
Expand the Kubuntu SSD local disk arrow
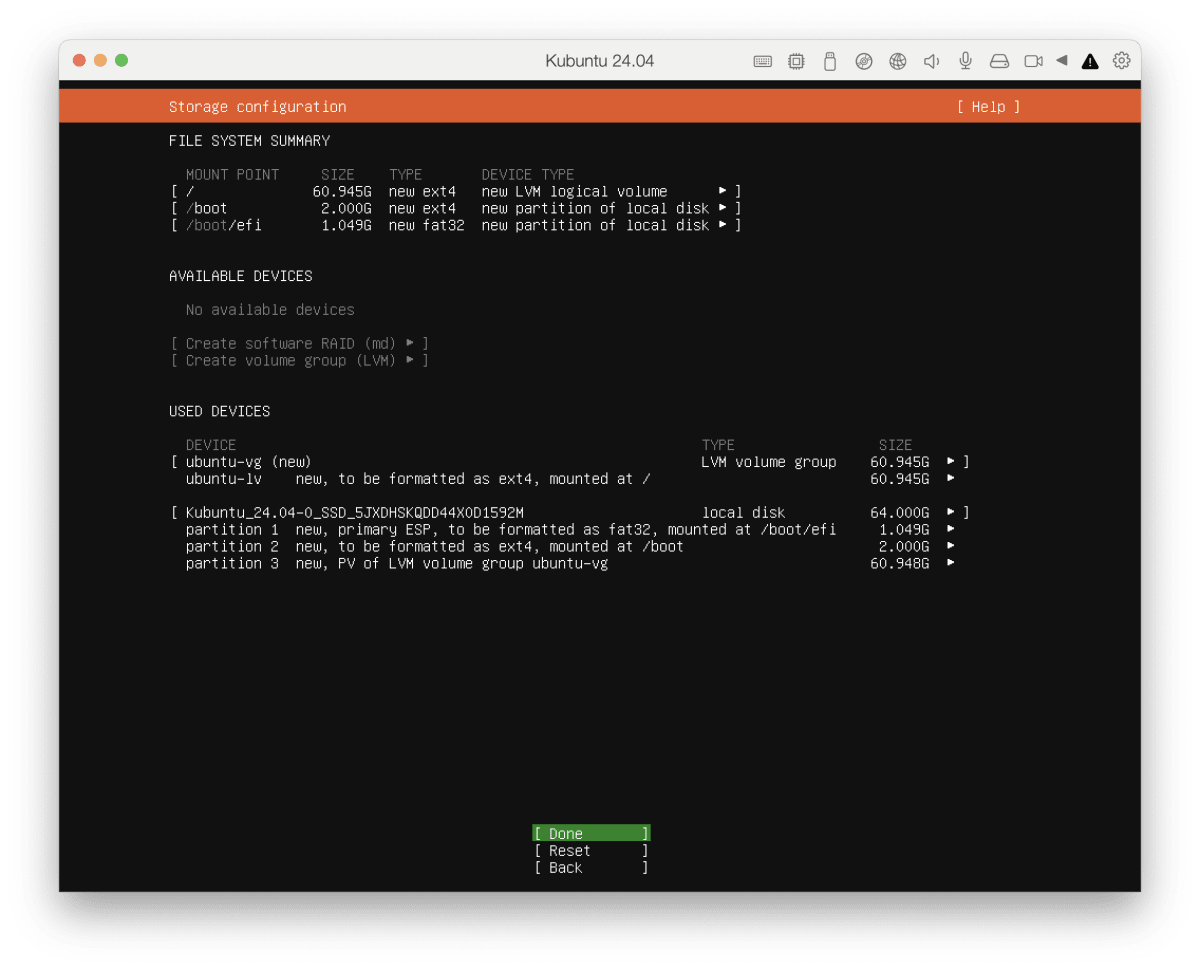click(x=951, y=512)
